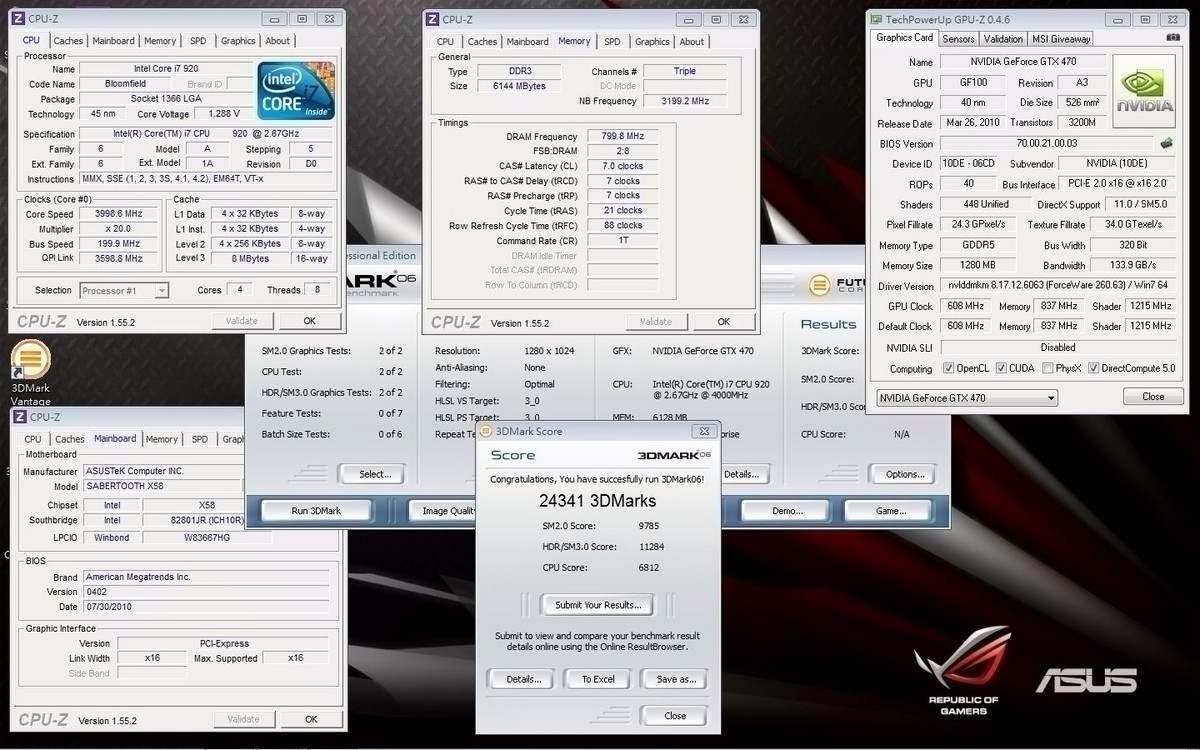The image size is (1200, 750).
Task: Click the Futuremark logo in 3DMark window
Action: [x=820, y=285]
